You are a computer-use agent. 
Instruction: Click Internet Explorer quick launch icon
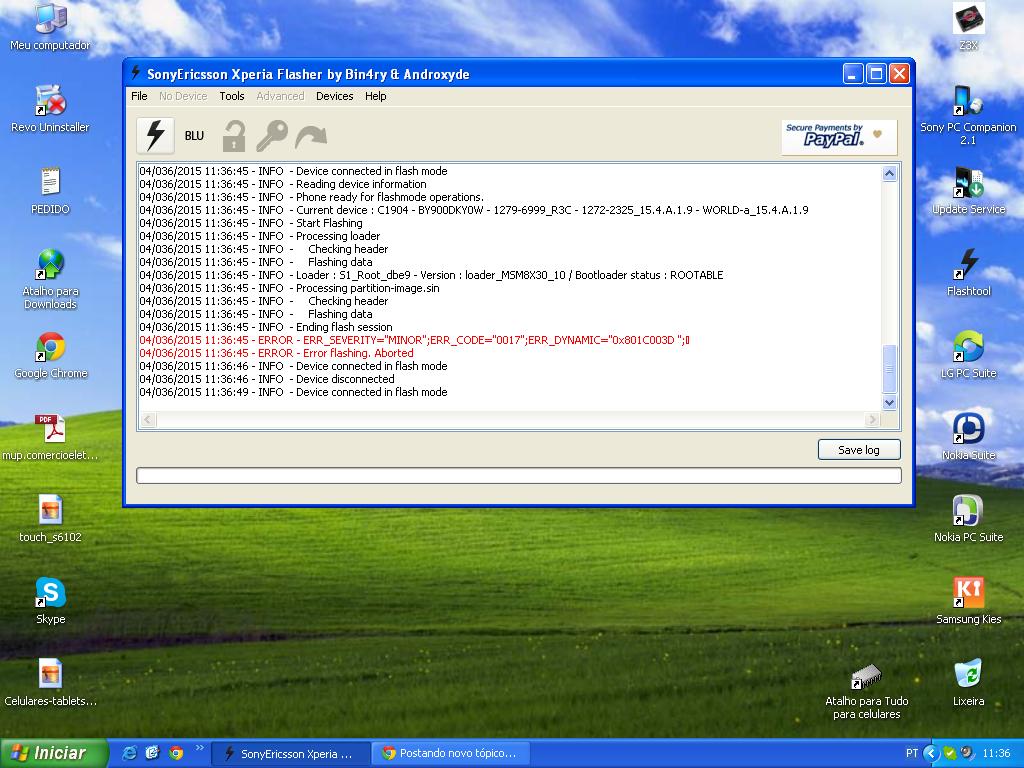130,753
